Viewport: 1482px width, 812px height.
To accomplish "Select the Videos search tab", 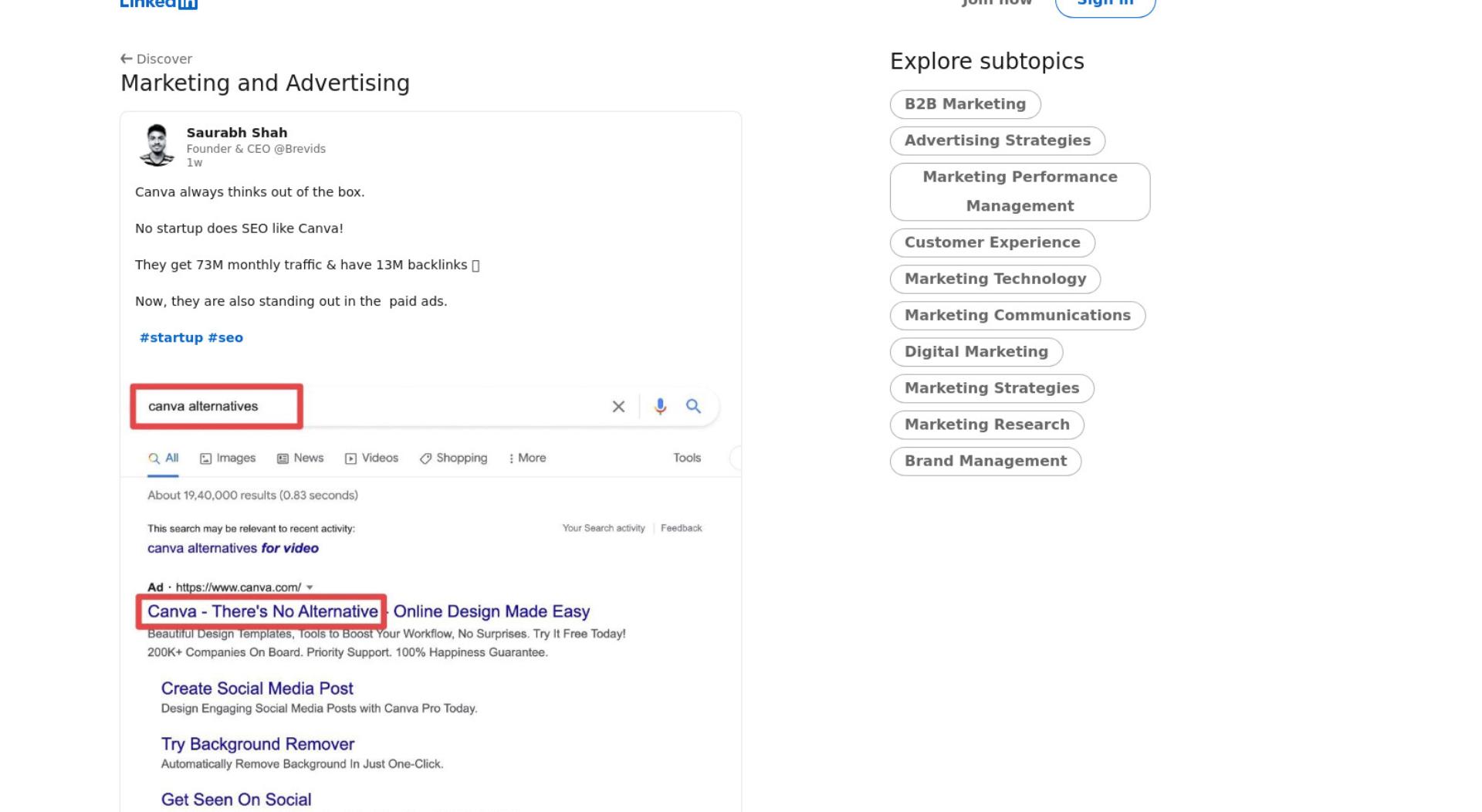I will click(371, 458).
